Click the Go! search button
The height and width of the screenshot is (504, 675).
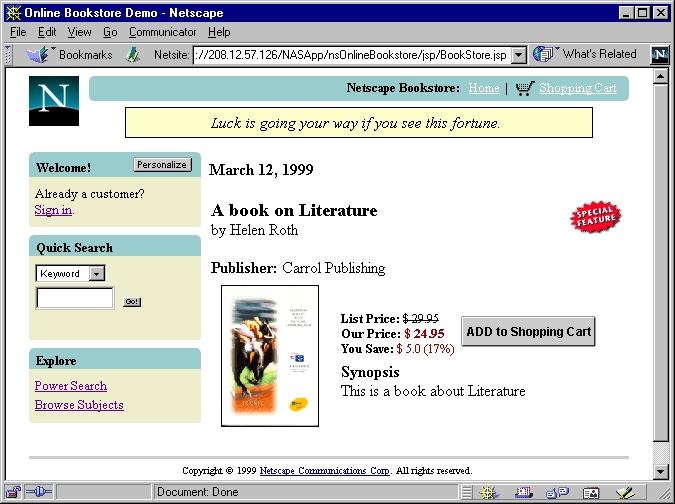[x=132, y=302]
